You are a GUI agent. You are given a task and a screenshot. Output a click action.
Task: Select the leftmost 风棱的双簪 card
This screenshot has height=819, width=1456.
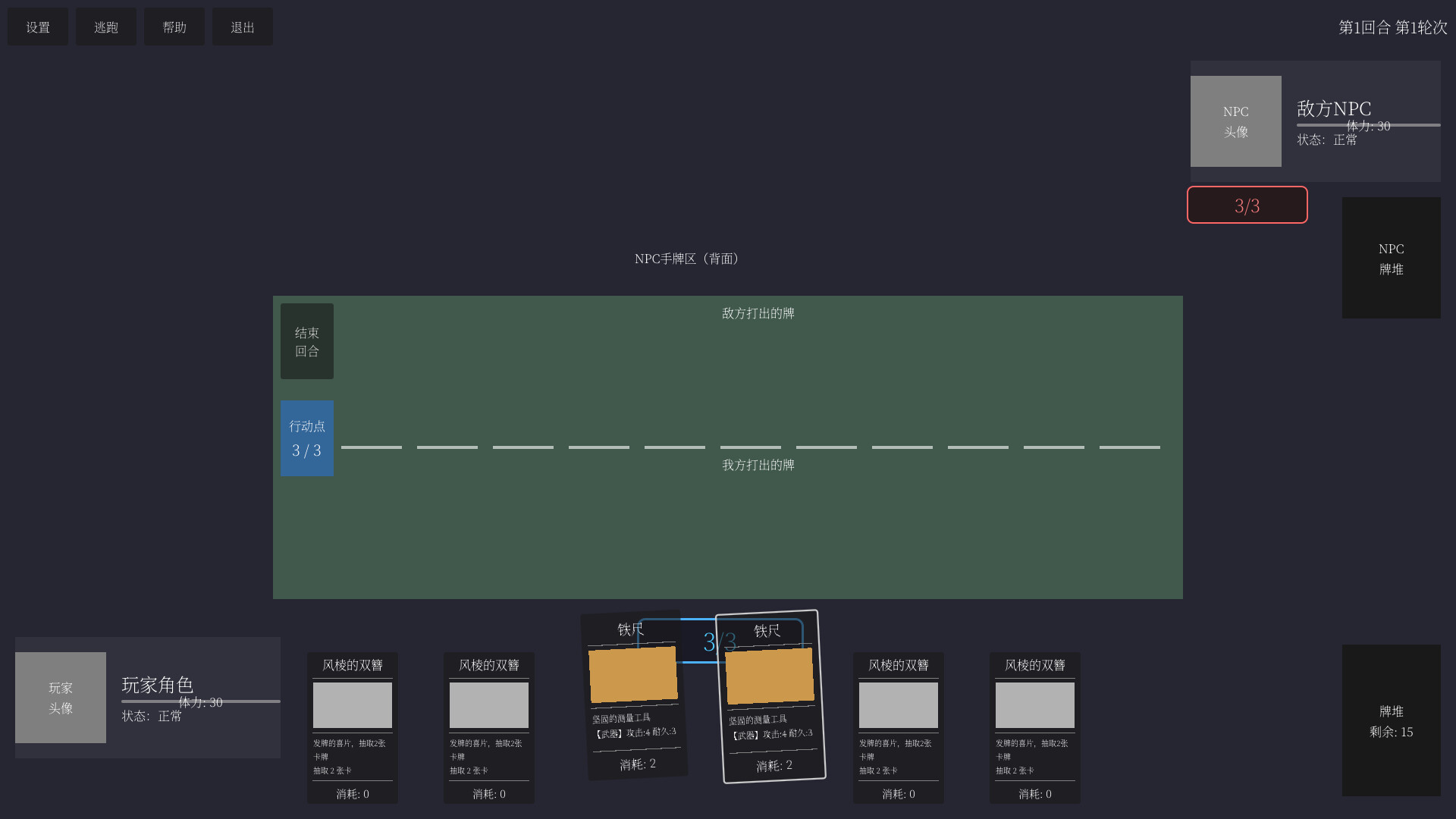[352, 726]
